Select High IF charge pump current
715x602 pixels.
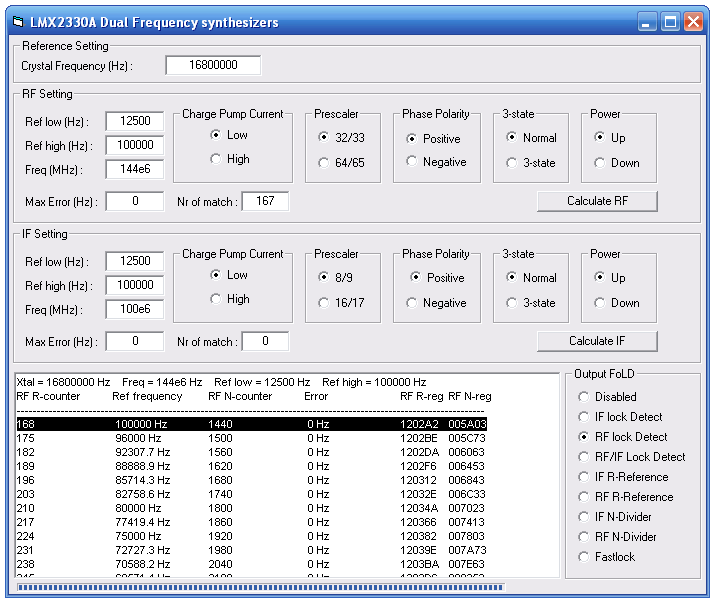[230, 299]
